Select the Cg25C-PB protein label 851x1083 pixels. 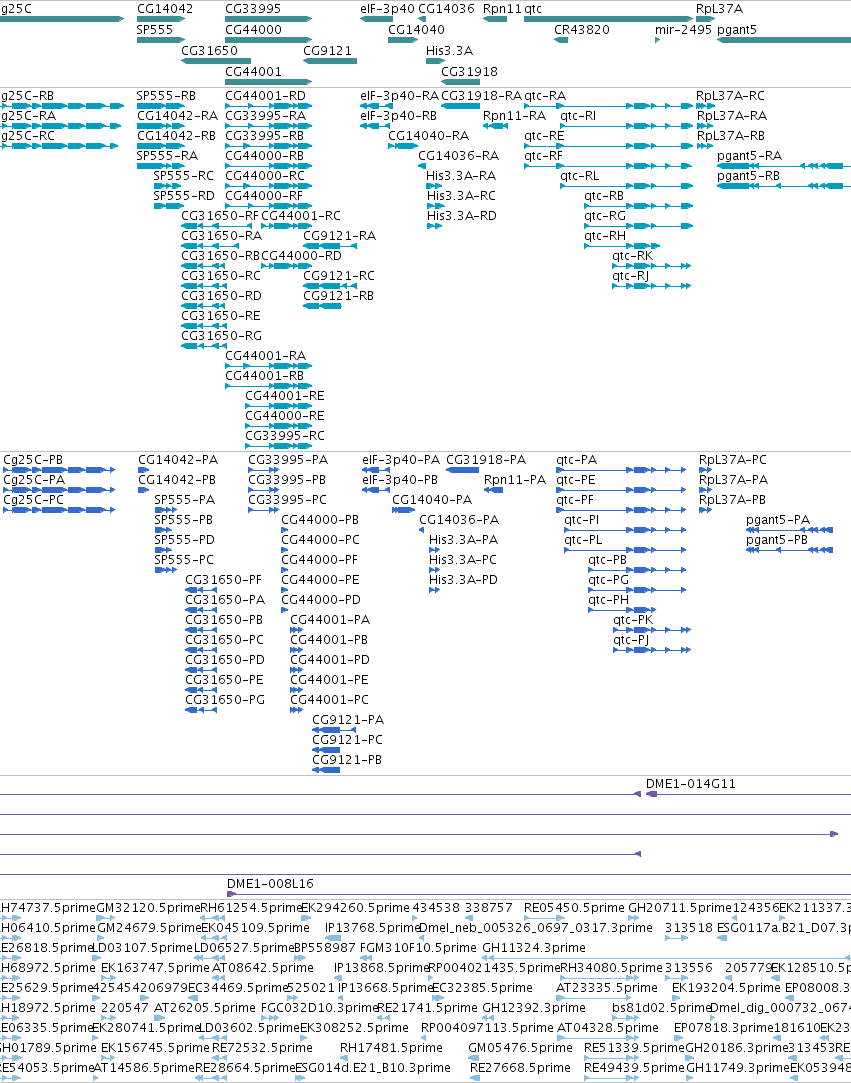(33, 460)
